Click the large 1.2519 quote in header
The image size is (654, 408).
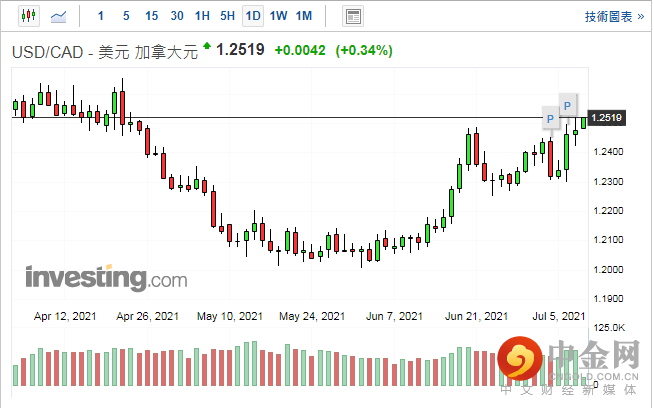[240, 50]
